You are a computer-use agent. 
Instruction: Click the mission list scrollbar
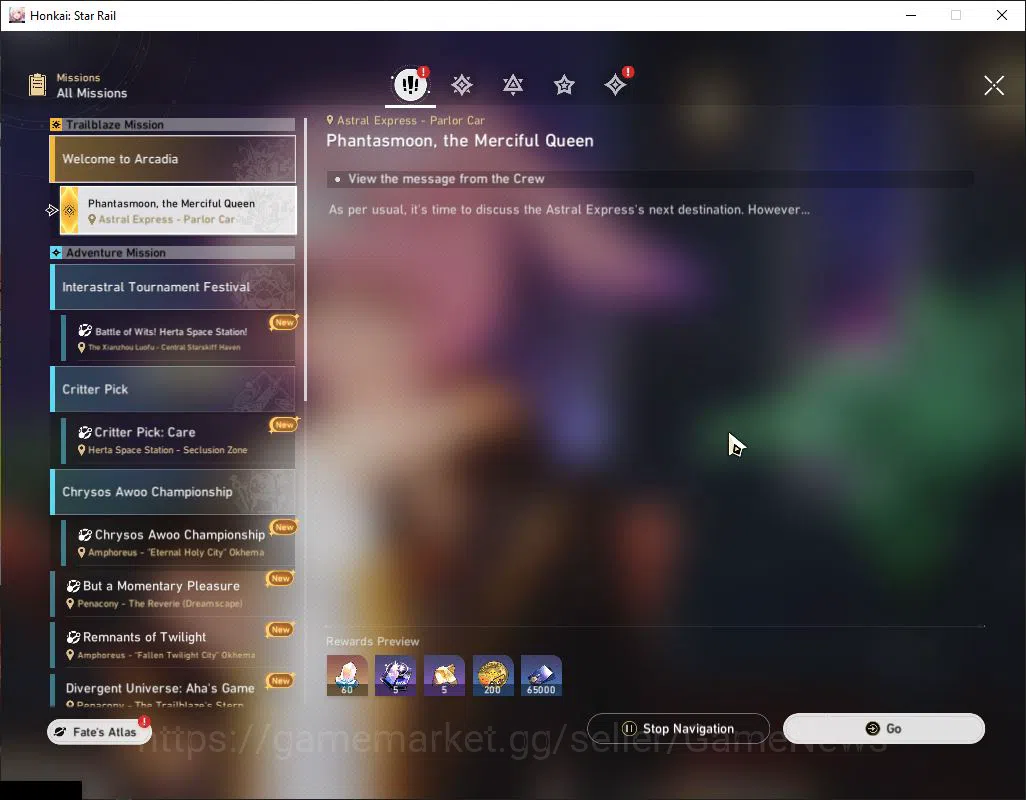coord(306,258)
